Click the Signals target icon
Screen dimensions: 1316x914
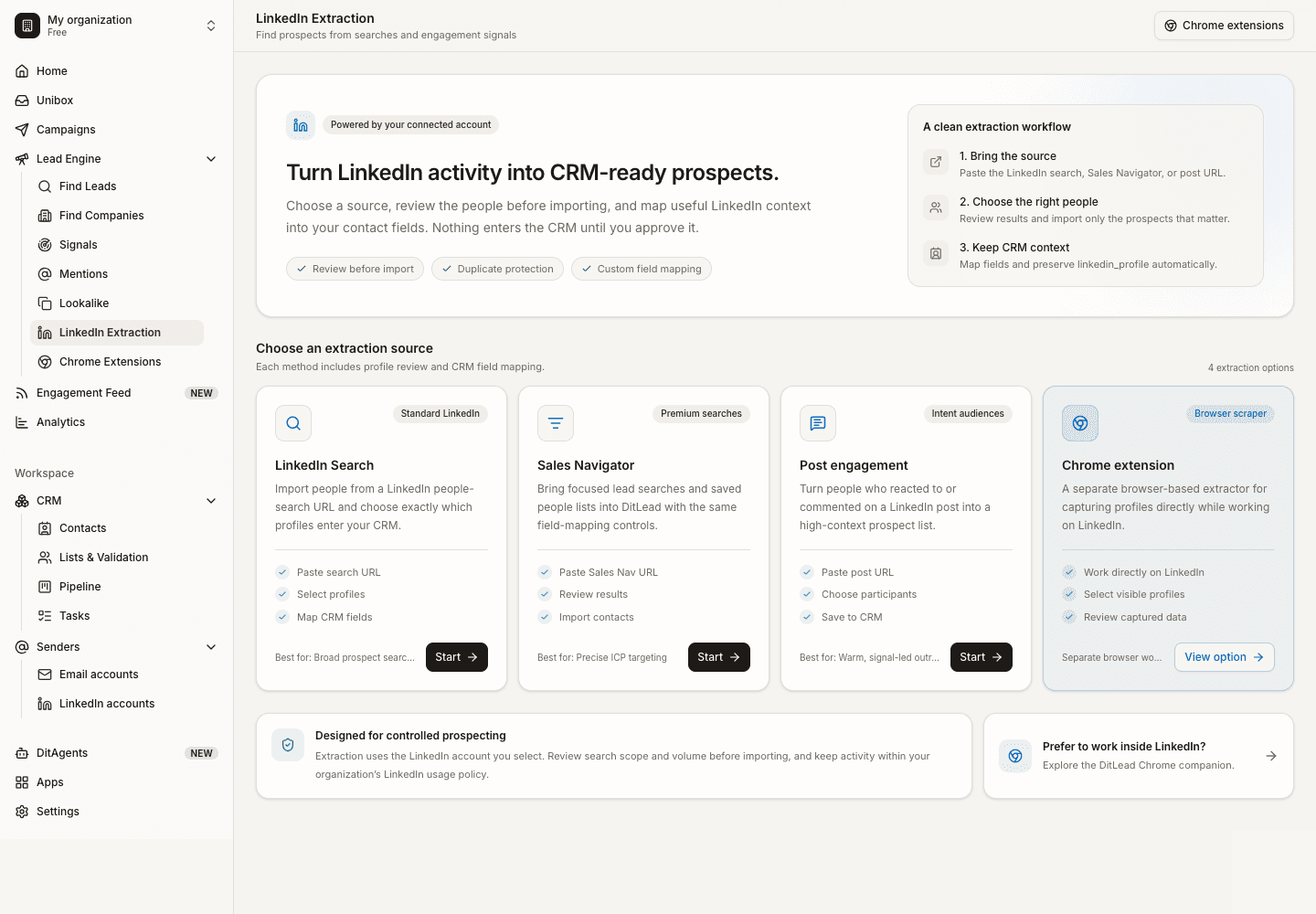(x=45, y=245)
